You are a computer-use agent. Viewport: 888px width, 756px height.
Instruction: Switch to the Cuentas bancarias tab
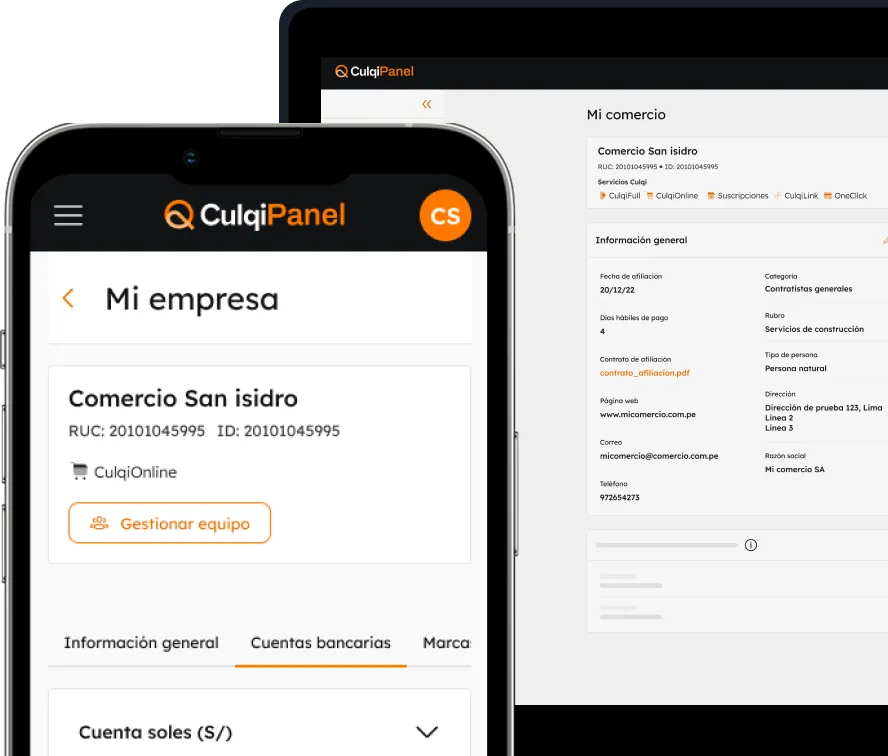tap(320, 643)
